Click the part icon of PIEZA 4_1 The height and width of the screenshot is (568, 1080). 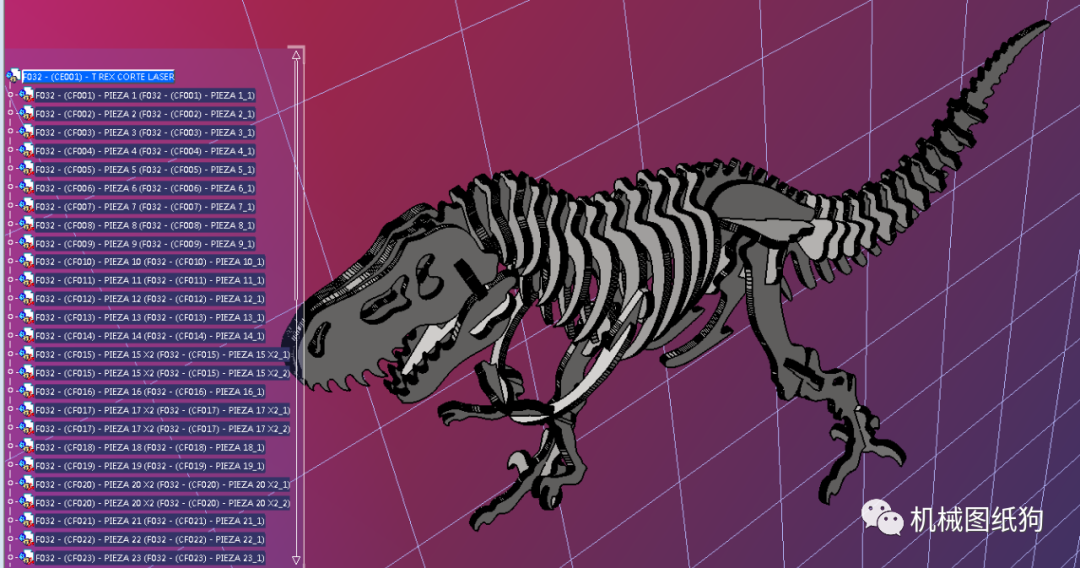(x=26, y=150)
